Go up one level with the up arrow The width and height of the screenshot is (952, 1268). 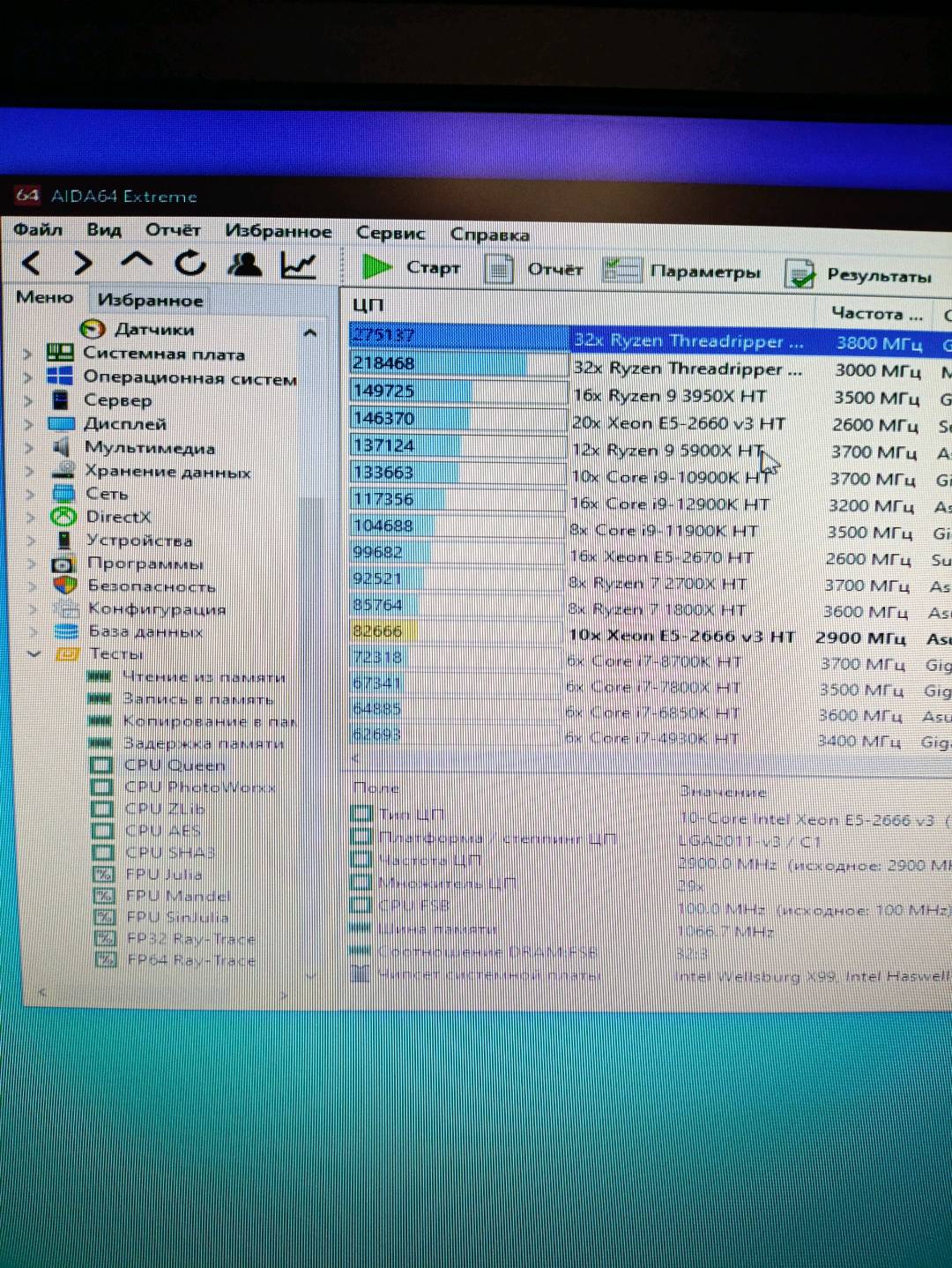tap(137, 261)
